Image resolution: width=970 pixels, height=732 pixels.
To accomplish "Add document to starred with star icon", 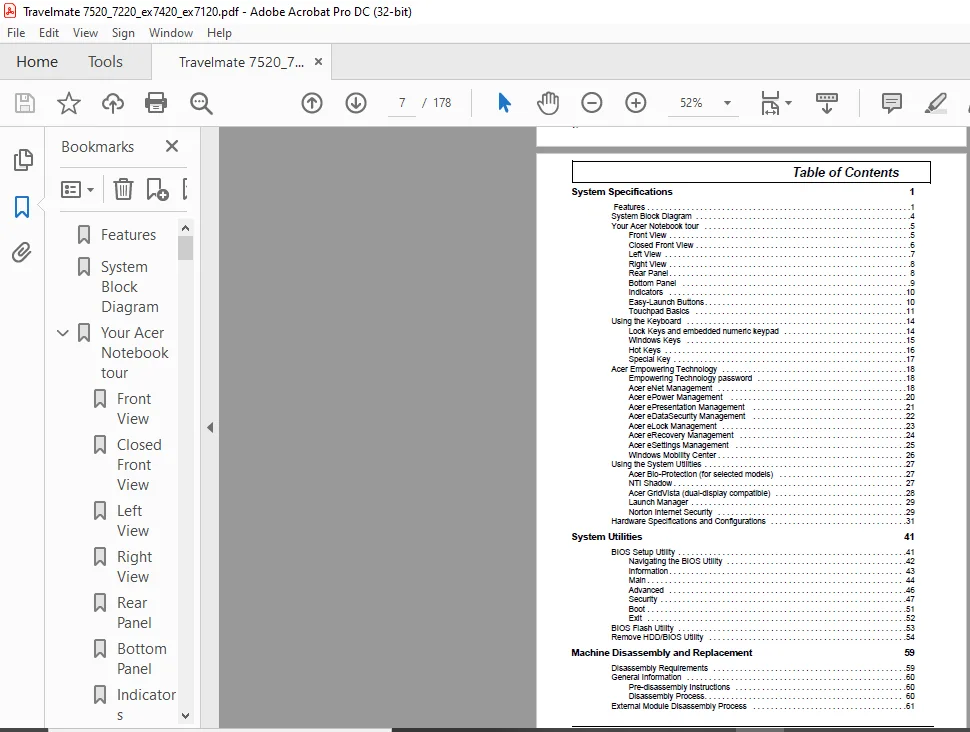I will 69,103.
